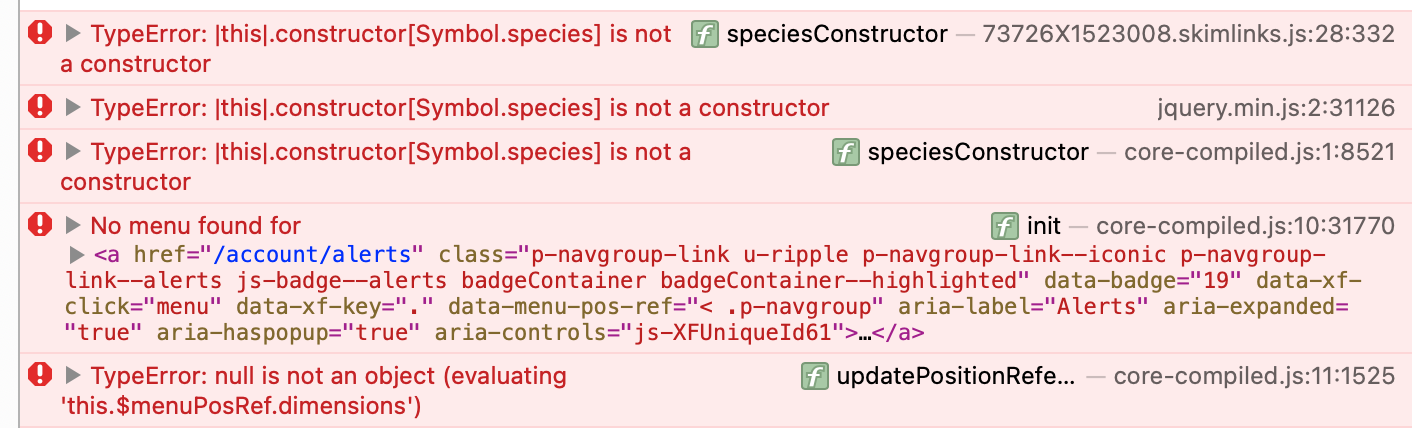Viewport: 1412px width, 428px height.
Task: Click the error icon on jquery.min.js row
Action: coord(40,106)
